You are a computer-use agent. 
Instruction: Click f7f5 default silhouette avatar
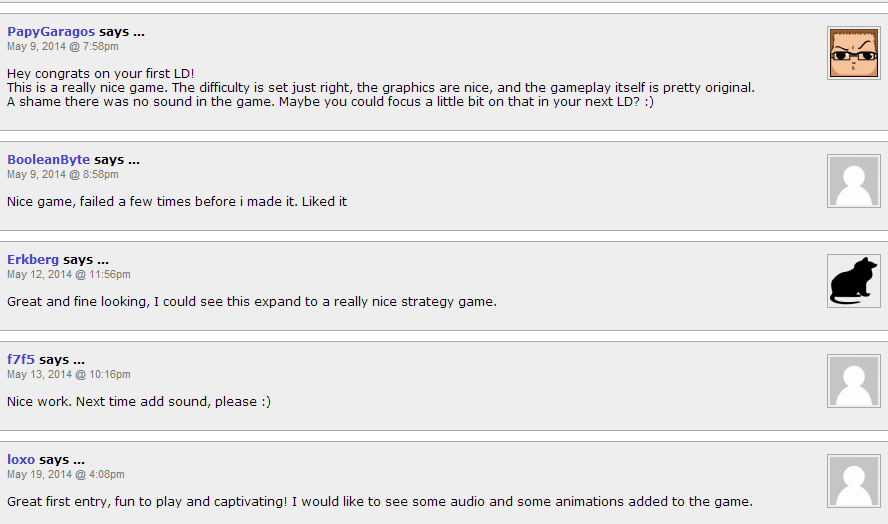853,381
